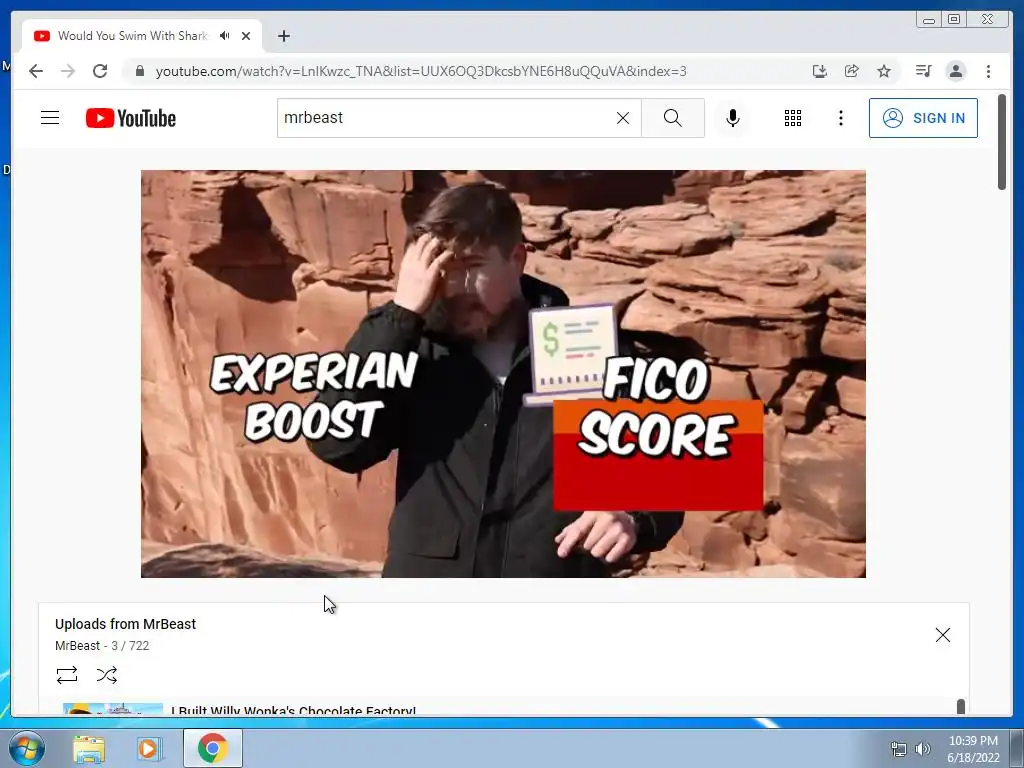1024x768 pixels.
Task: Reload the current page
Action: (99, 71)
